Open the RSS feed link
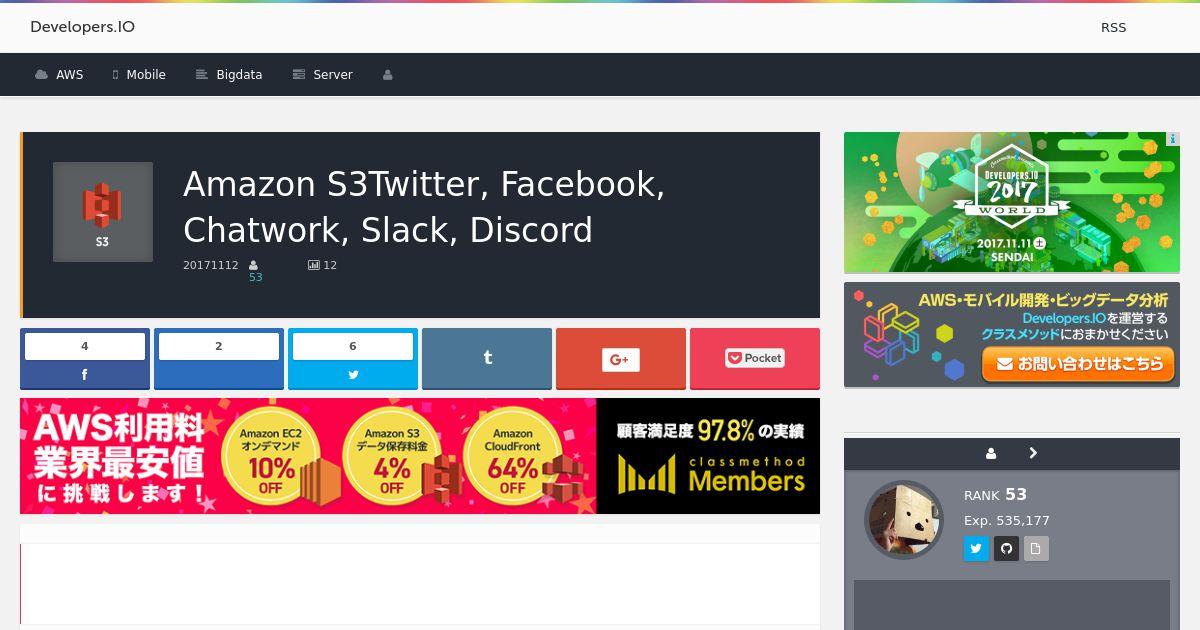 click(x=1113, y=27)
